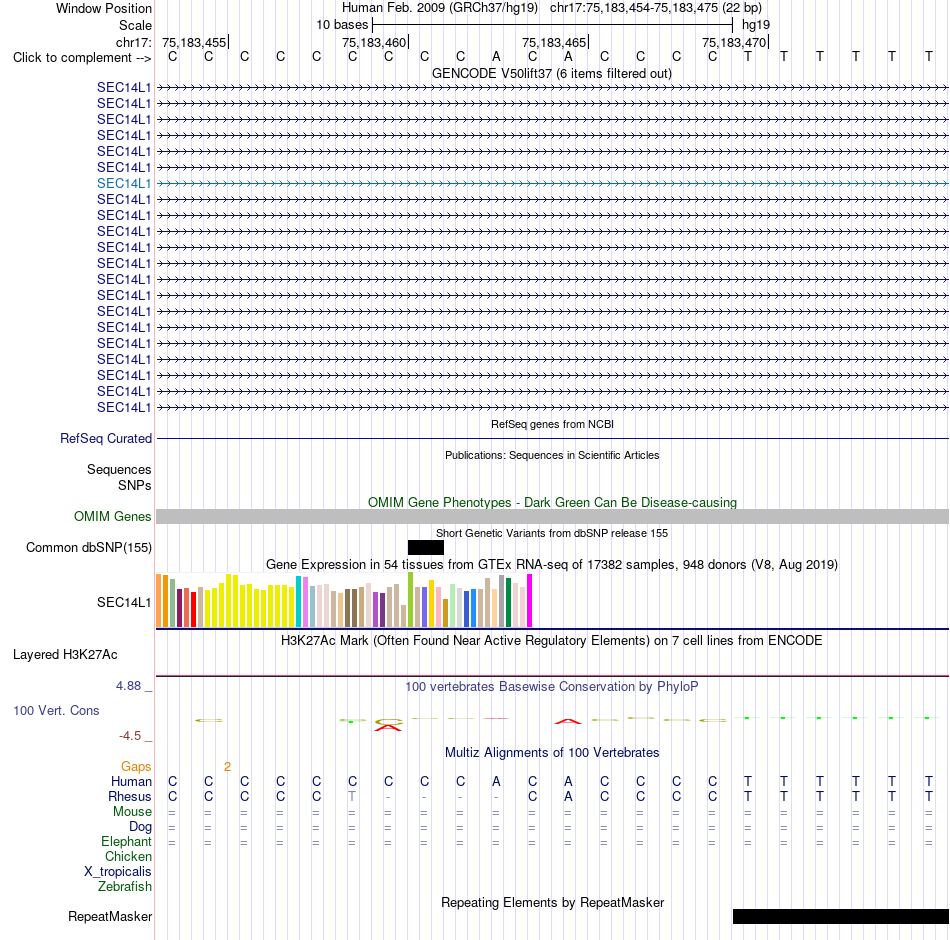Select the gray OMIM Genes item bar
The width and height of the screenshot is (950, 940).
552,516
